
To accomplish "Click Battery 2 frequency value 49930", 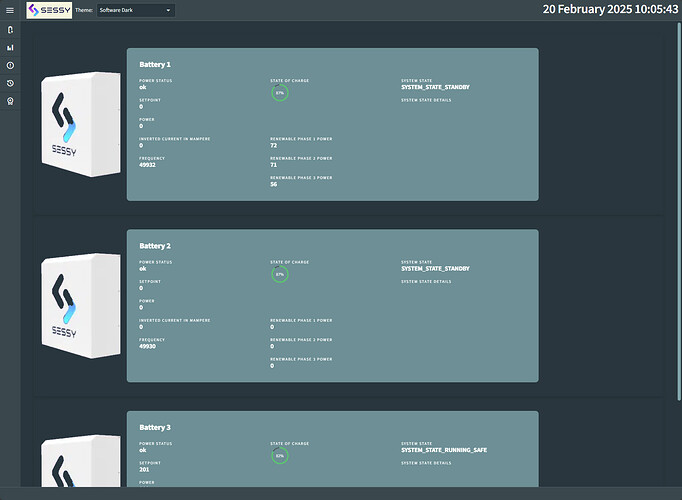I will click(x=147, y=347).
